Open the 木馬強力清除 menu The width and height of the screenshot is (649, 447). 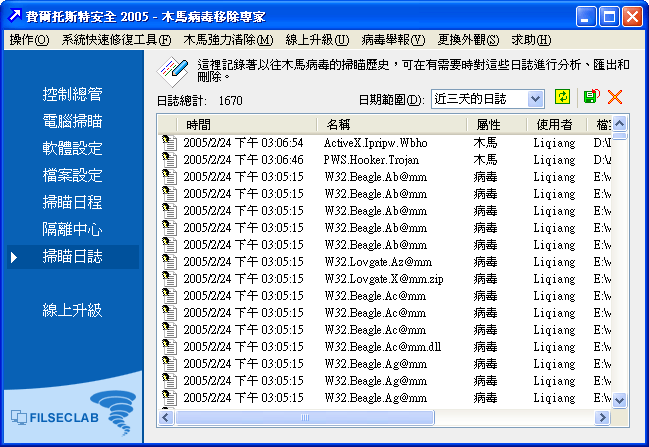(228, 40)
